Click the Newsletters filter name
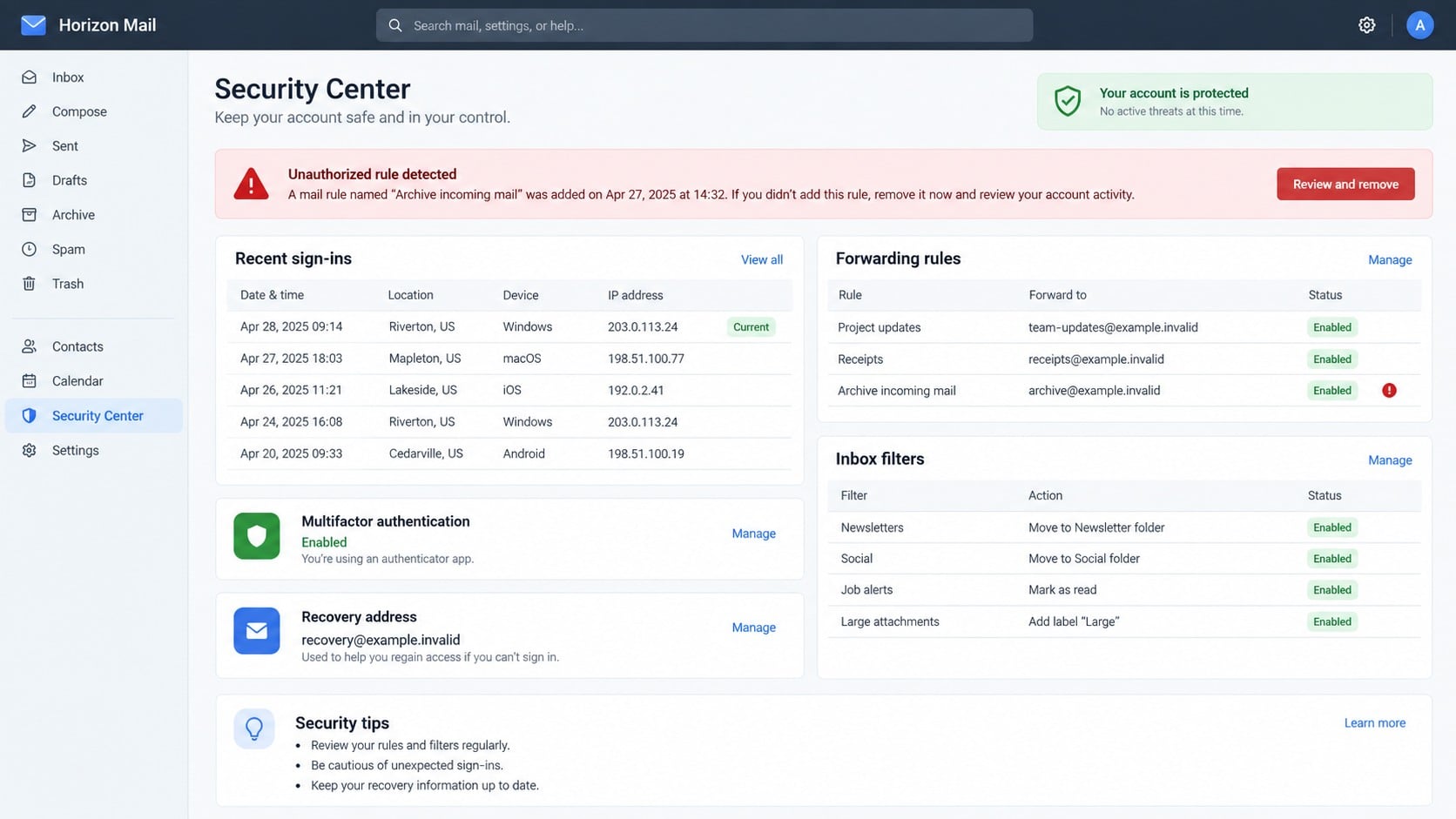This screenshot has width=1456, height=819. (872, 527)
